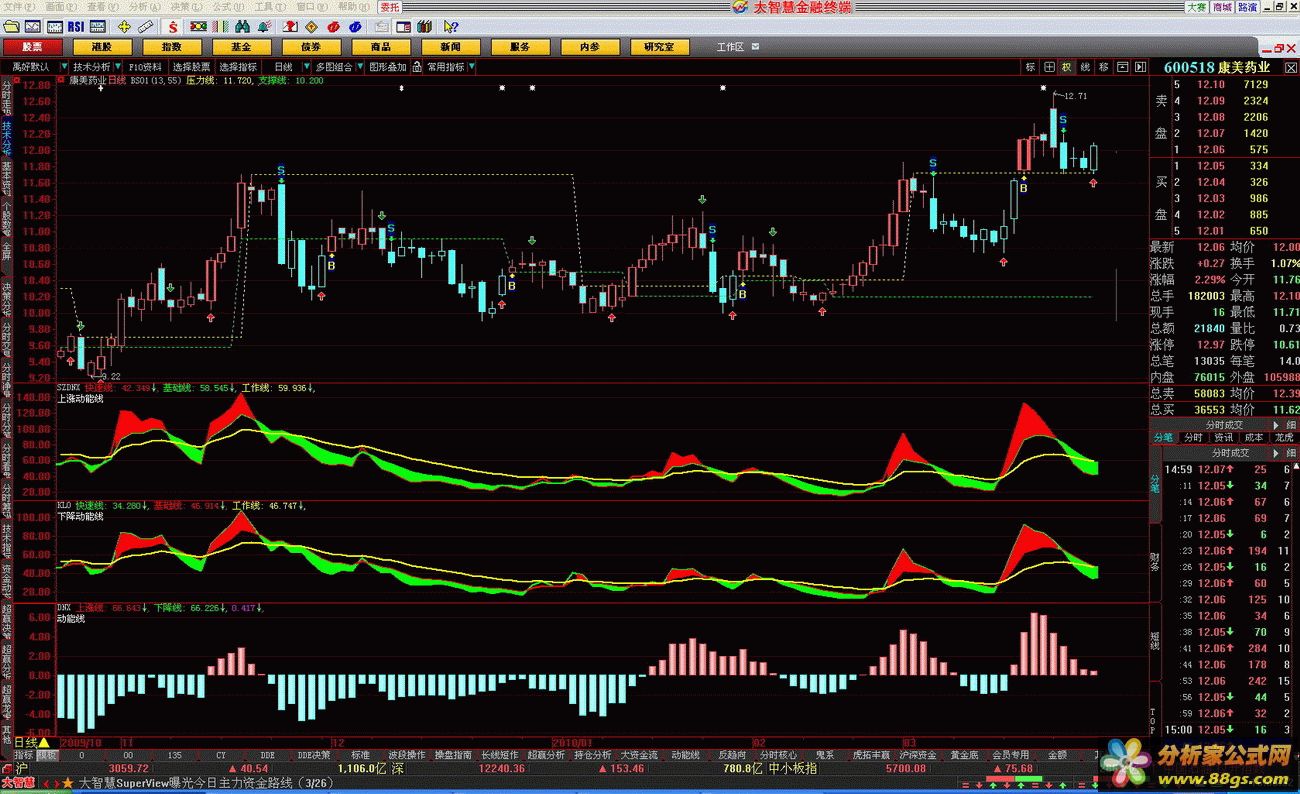This screenshot has height=794, width=1300.
Task: Select the 资讯 tab in trades panel
Action: click(x=1223, y=437)
